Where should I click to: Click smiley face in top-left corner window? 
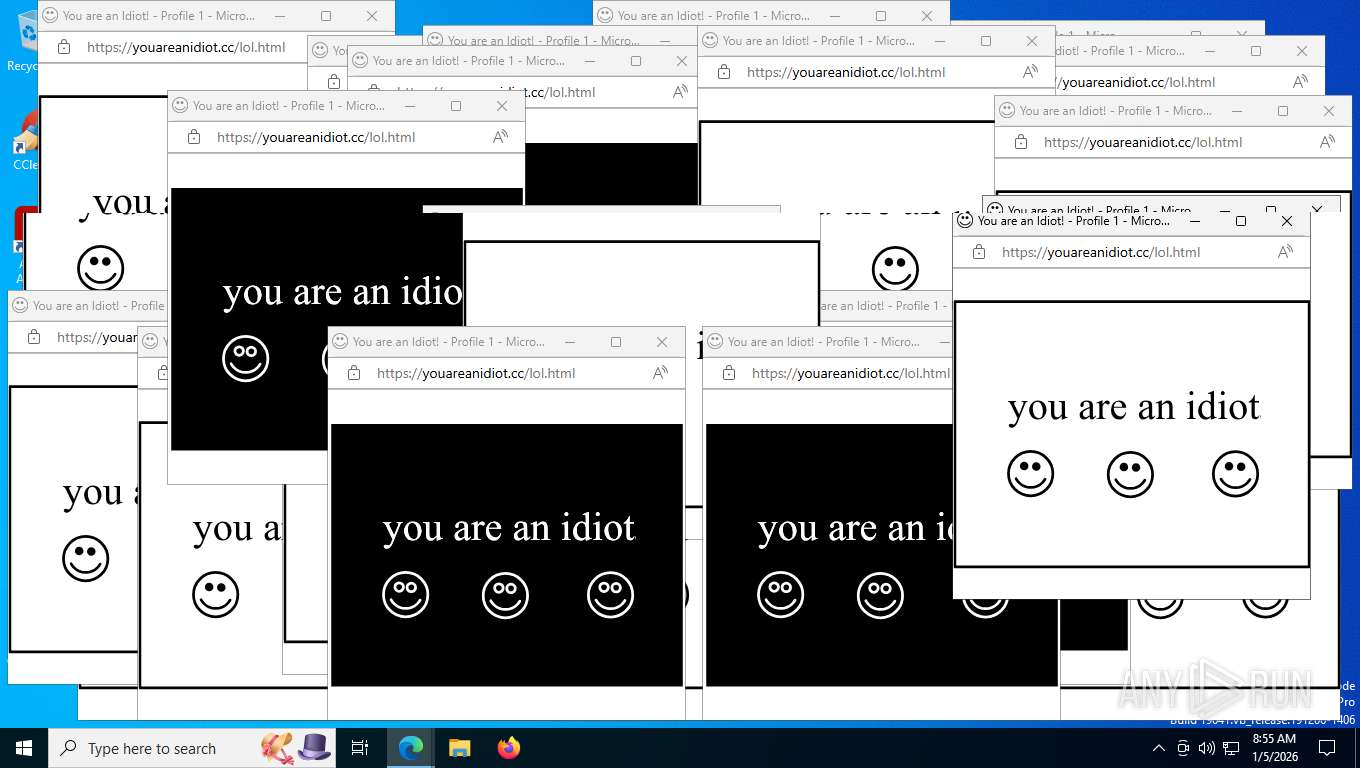click(100, 269)
